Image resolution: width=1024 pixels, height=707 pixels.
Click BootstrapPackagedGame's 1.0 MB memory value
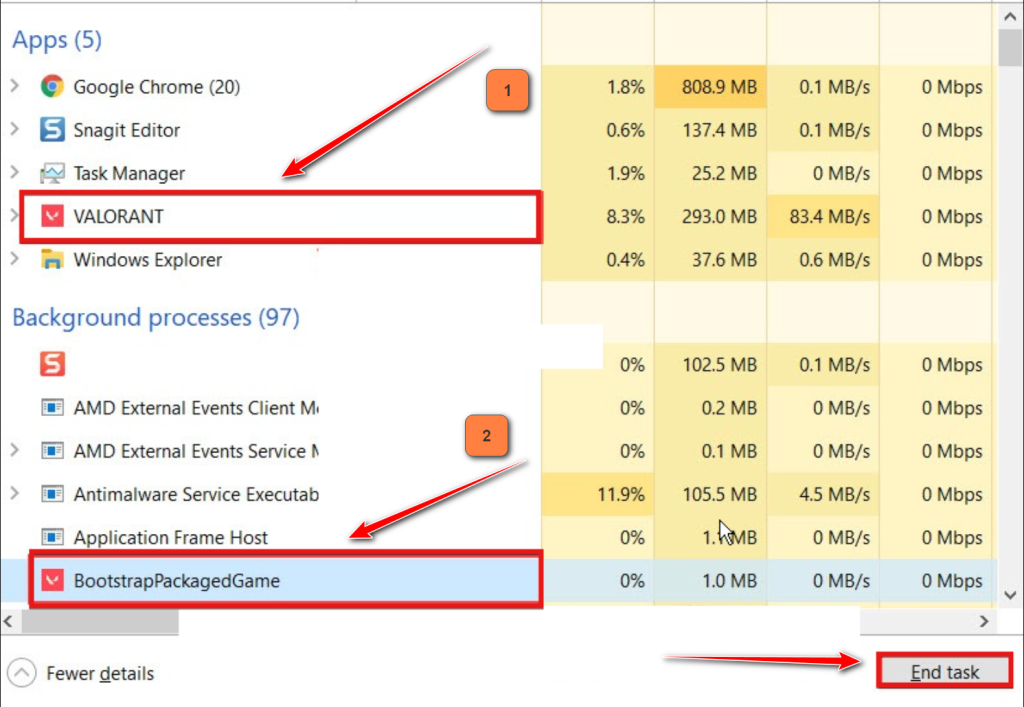[729, 580]
